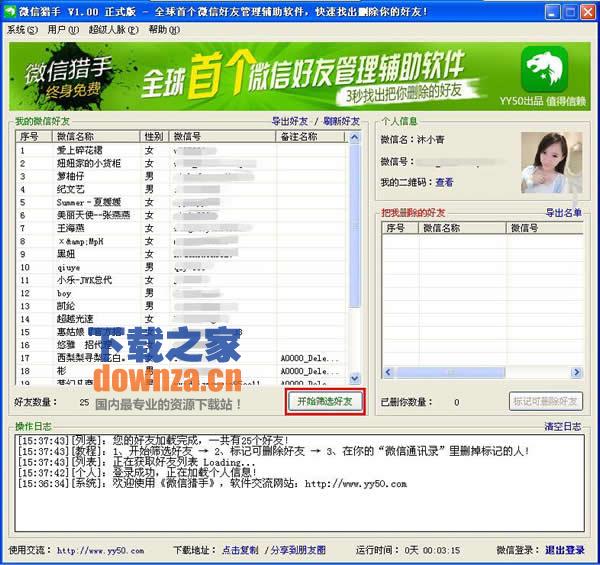Click the 标记可删除好友 button
This screenshot has width=600, height=565.
(x=546, y=401)
